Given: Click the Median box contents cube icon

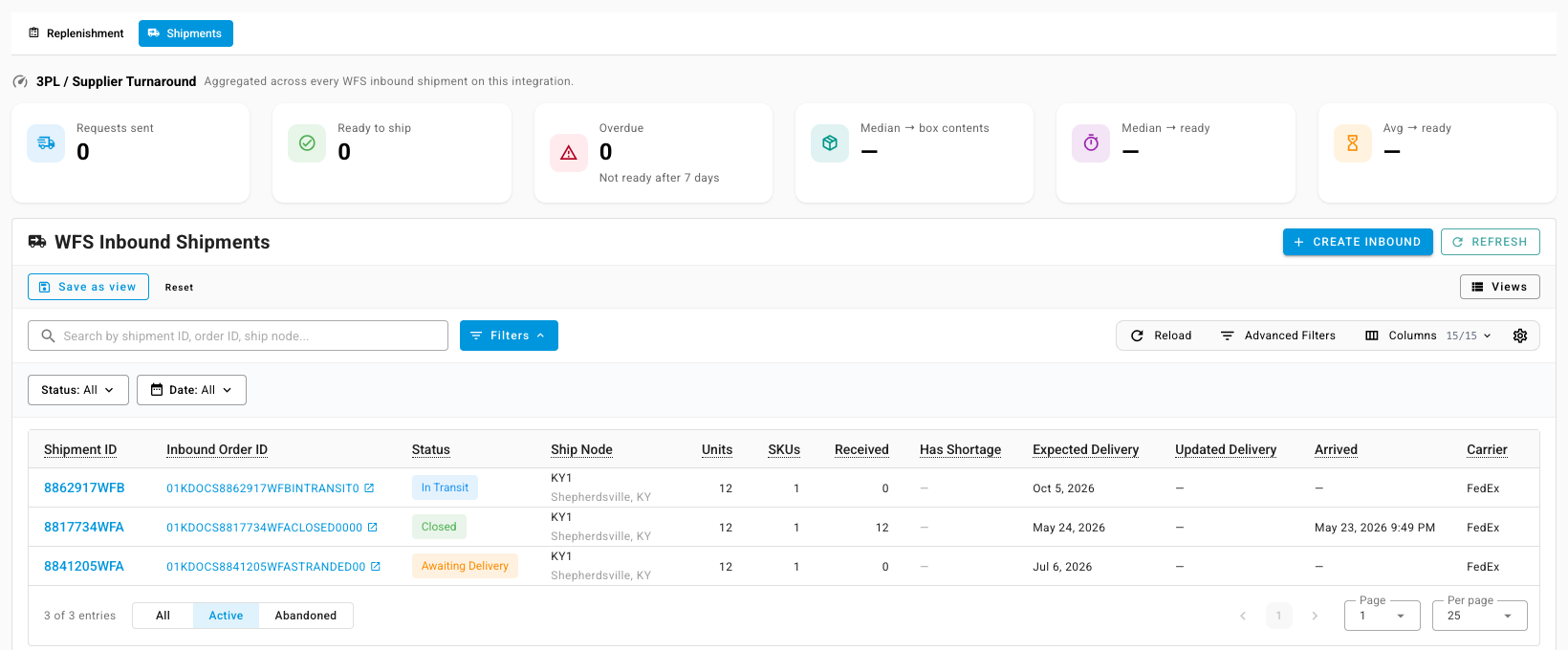Looking at the screenshot, I should point(830,143).
